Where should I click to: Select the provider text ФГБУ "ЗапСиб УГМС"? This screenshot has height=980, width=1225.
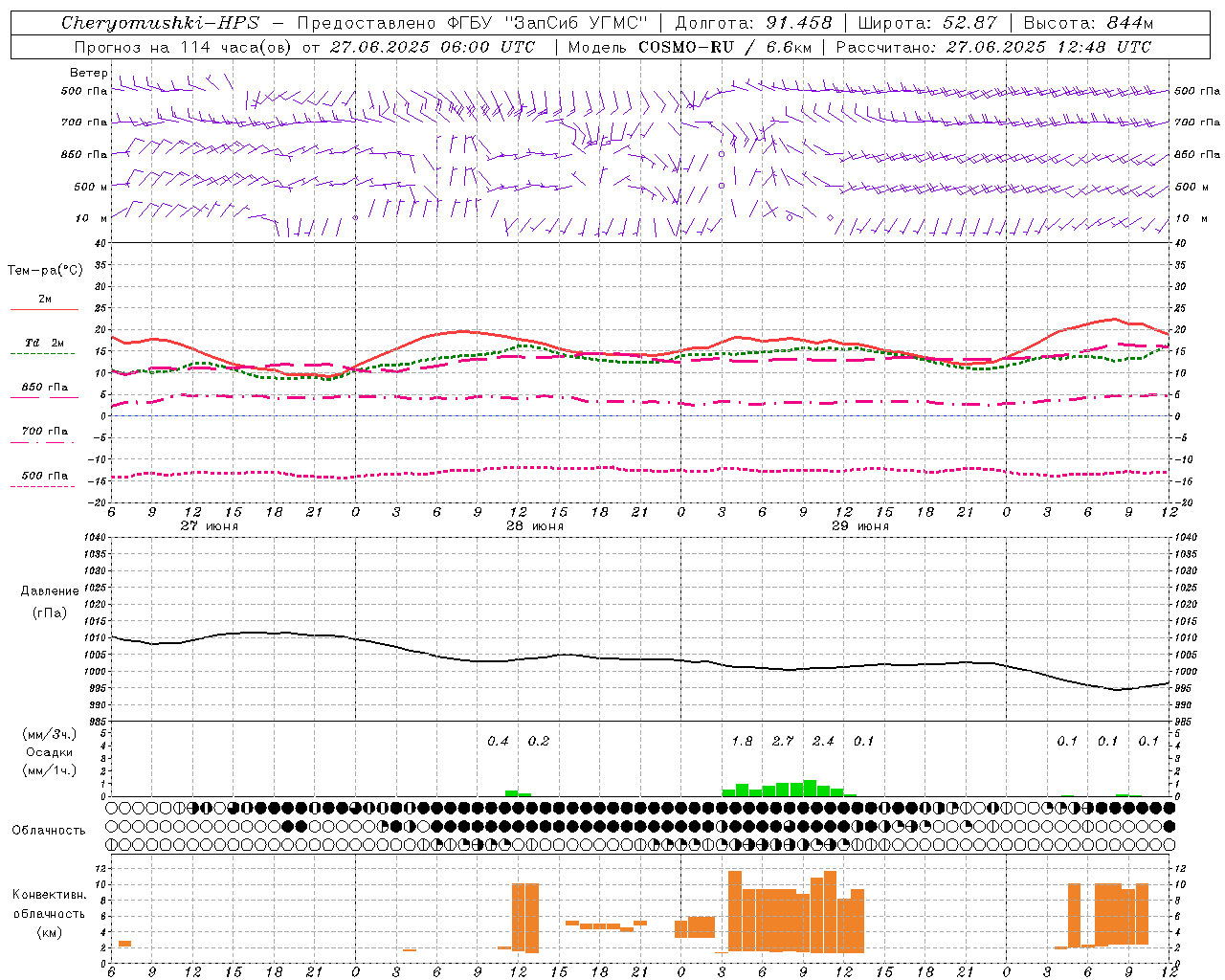tap(547, 23)
